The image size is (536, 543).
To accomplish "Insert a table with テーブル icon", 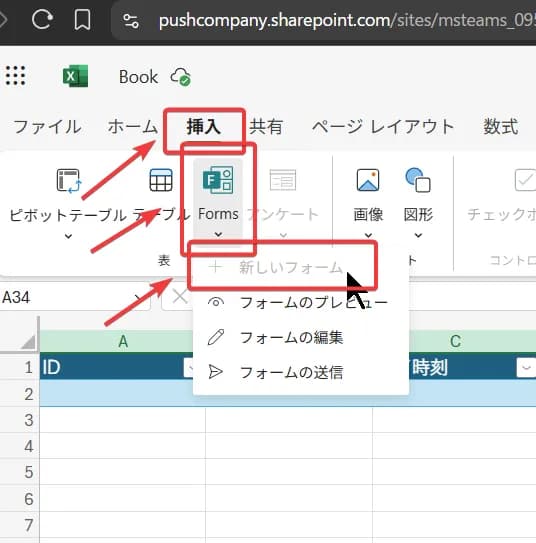I will (x=161, y=180).
